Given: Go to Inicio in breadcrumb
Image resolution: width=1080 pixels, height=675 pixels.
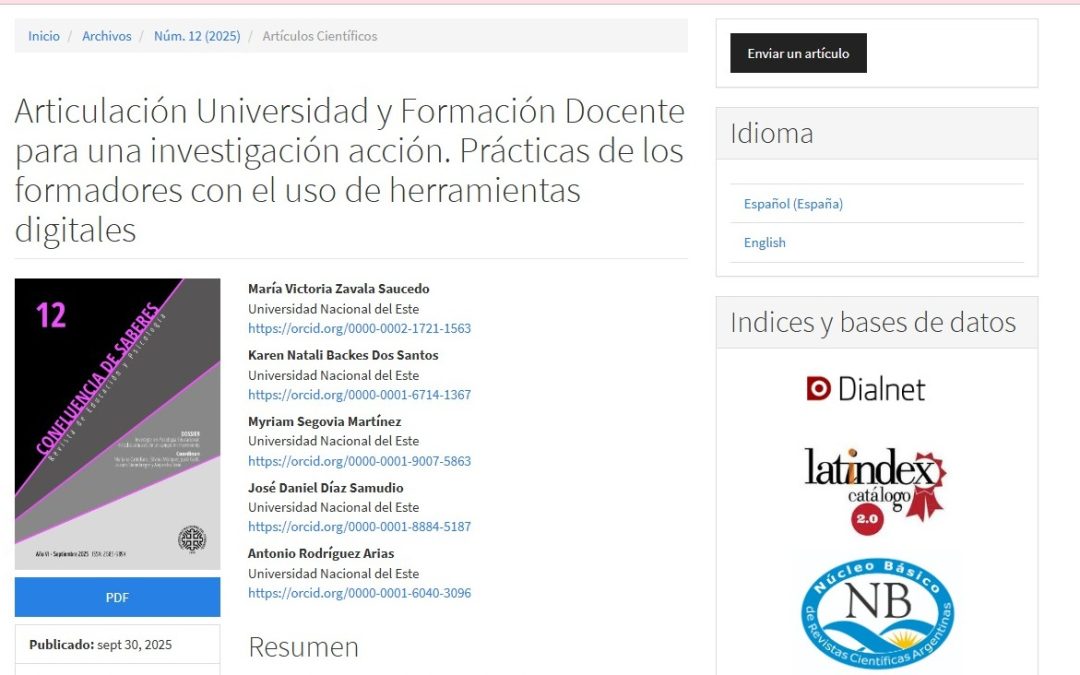Looking at the screenshot, I should click(44, 36).
